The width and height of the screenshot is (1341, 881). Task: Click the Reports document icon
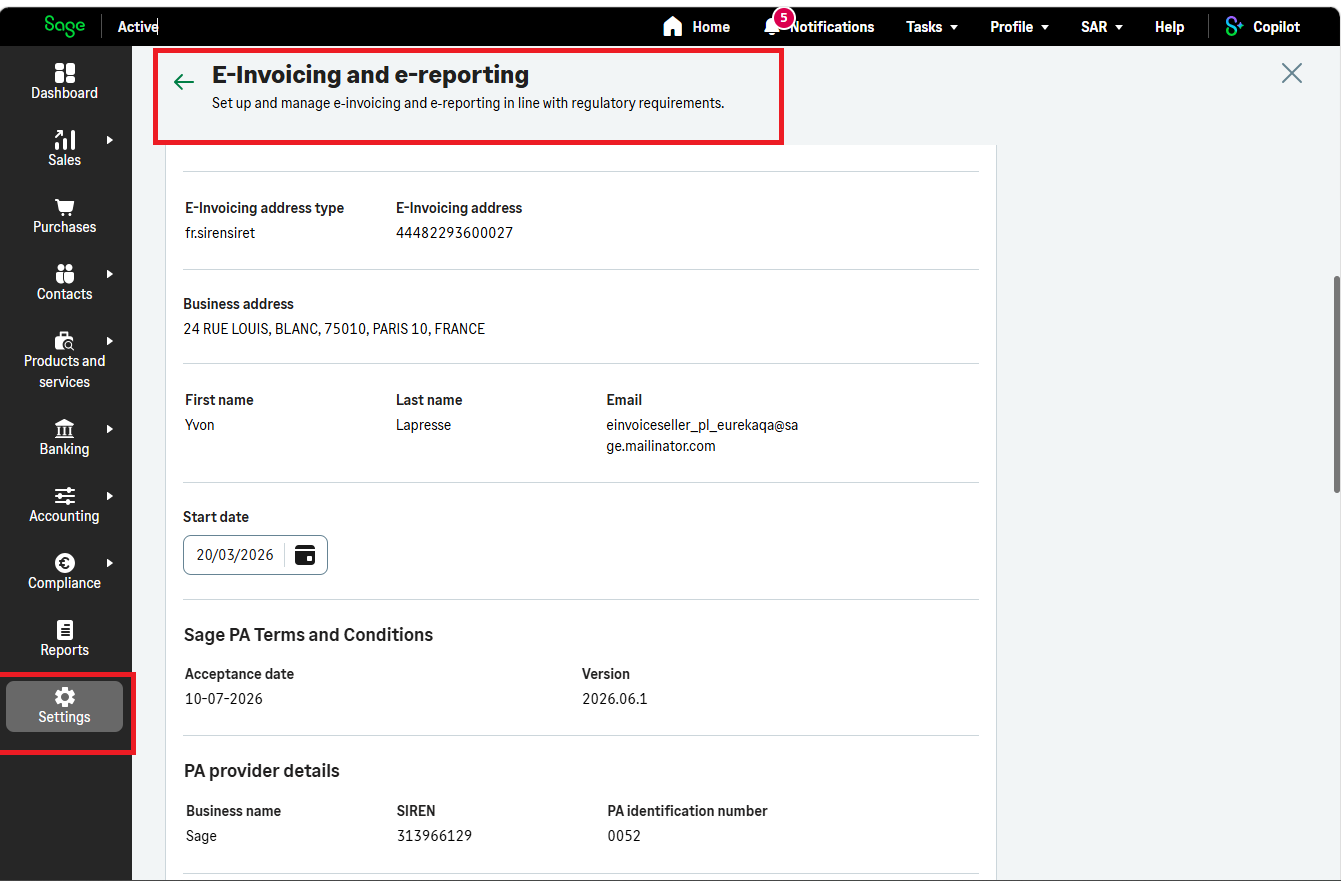click(65, 630)
